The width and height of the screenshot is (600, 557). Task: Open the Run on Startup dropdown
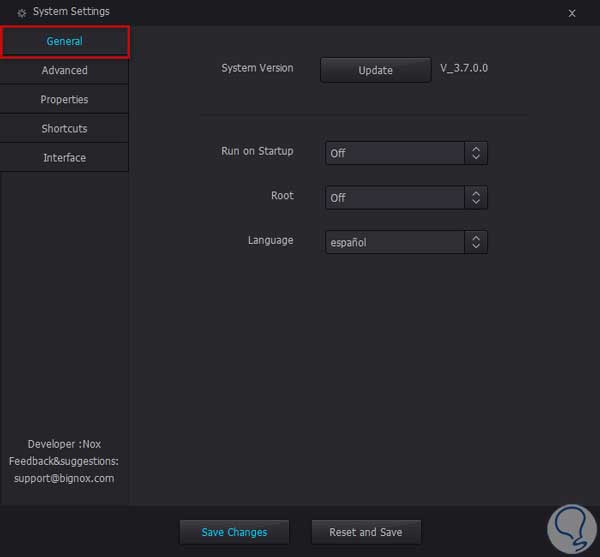(x=406, y=153)
